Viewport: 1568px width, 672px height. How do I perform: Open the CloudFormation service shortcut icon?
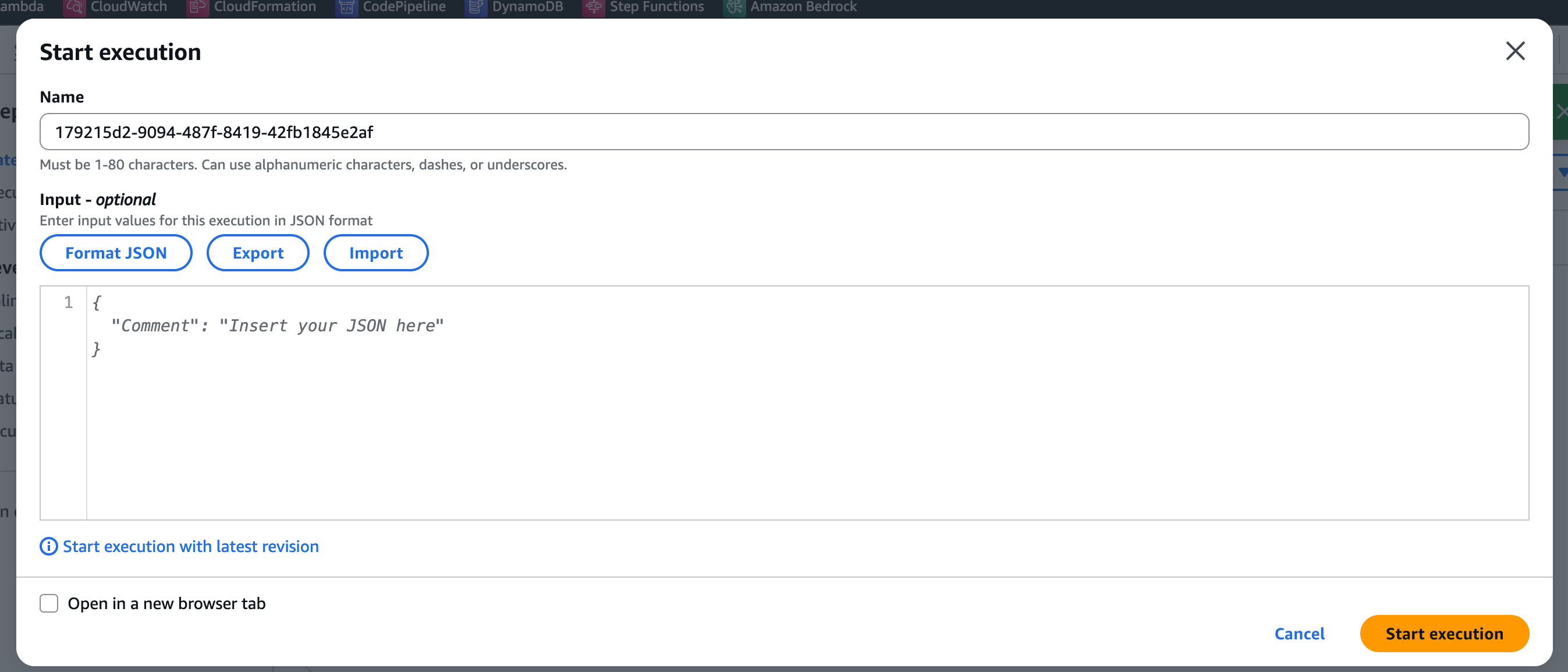197,8
